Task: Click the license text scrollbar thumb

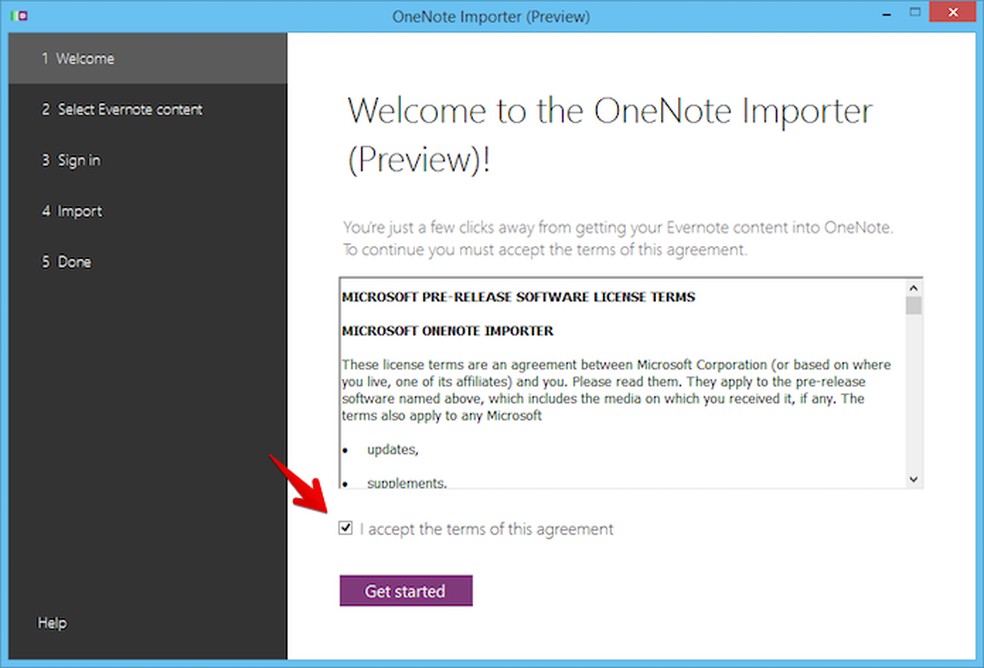Action: [914, 306]
